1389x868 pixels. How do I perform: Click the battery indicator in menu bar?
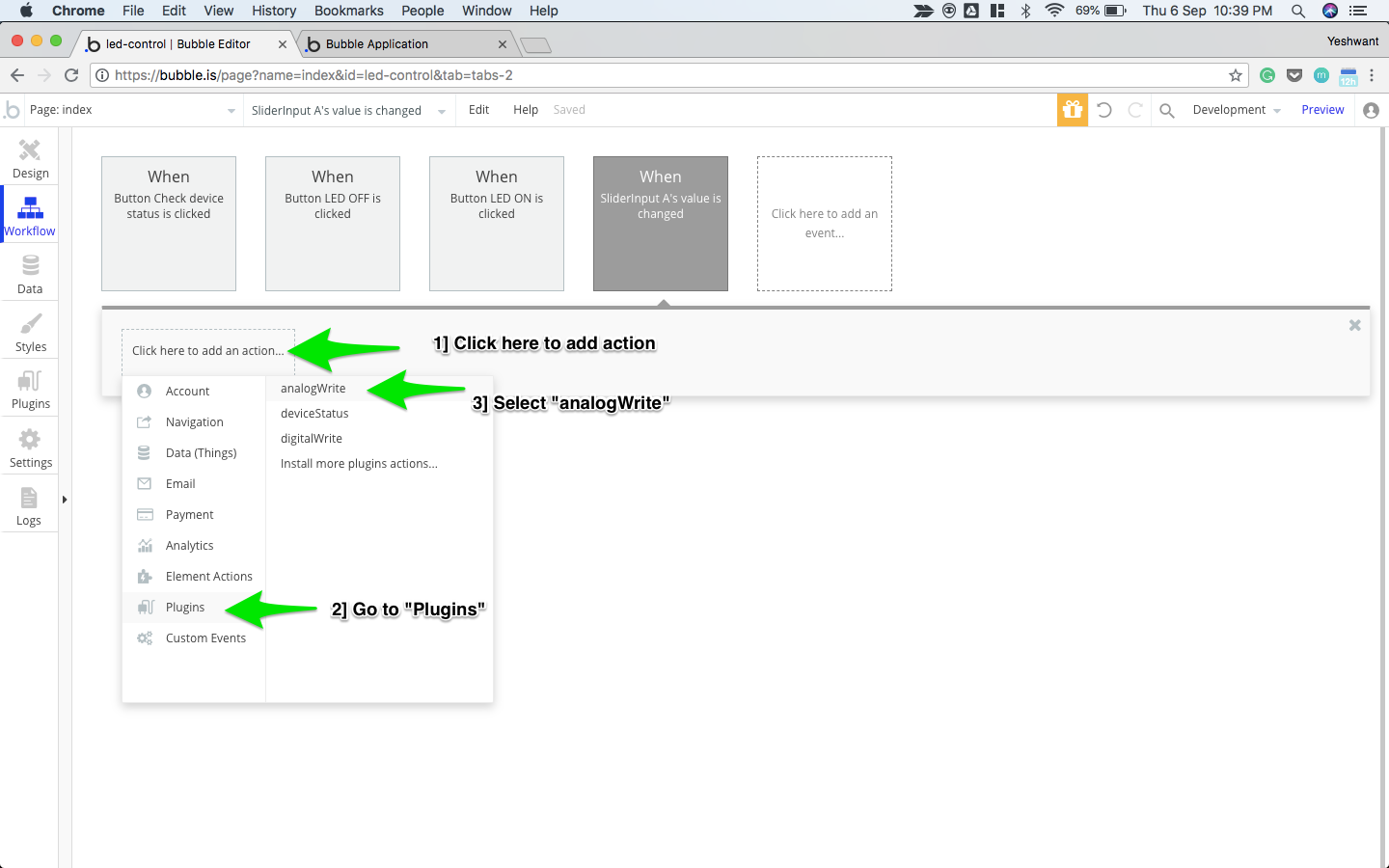coord(1102,11)
